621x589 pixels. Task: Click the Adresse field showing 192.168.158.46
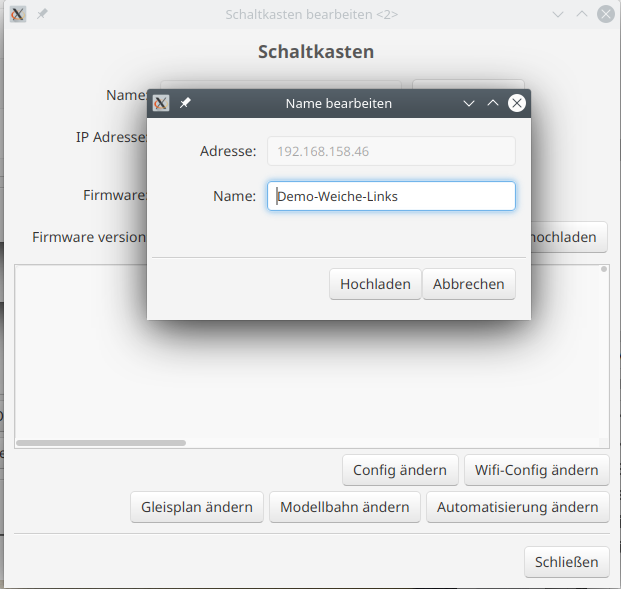[391, 151]
